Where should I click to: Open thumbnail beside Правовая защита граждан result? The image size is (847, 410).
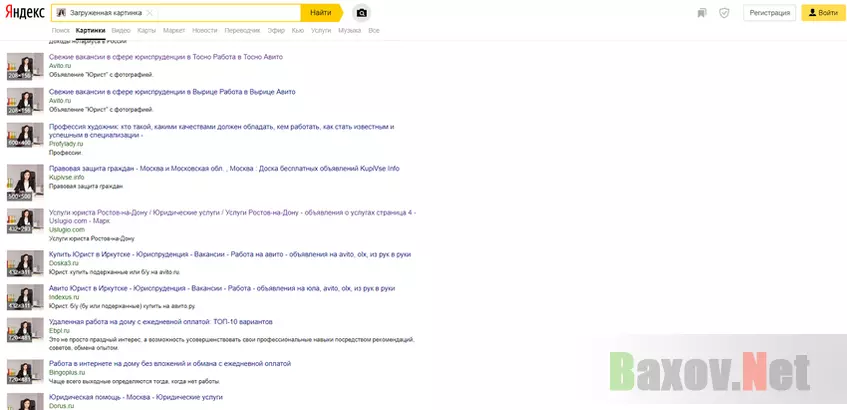click(x=25, y=183)
